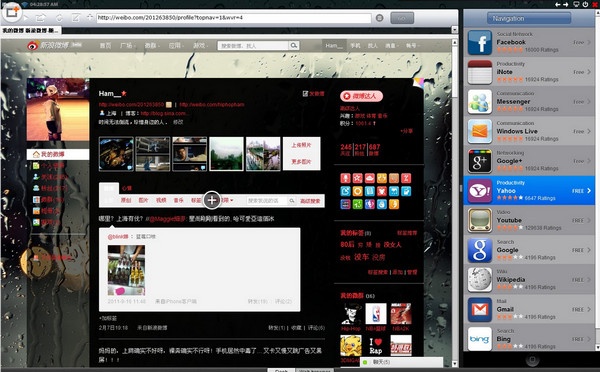Click the browser address bar field
This screenshot has width=600, height=372.
point(233,18)
